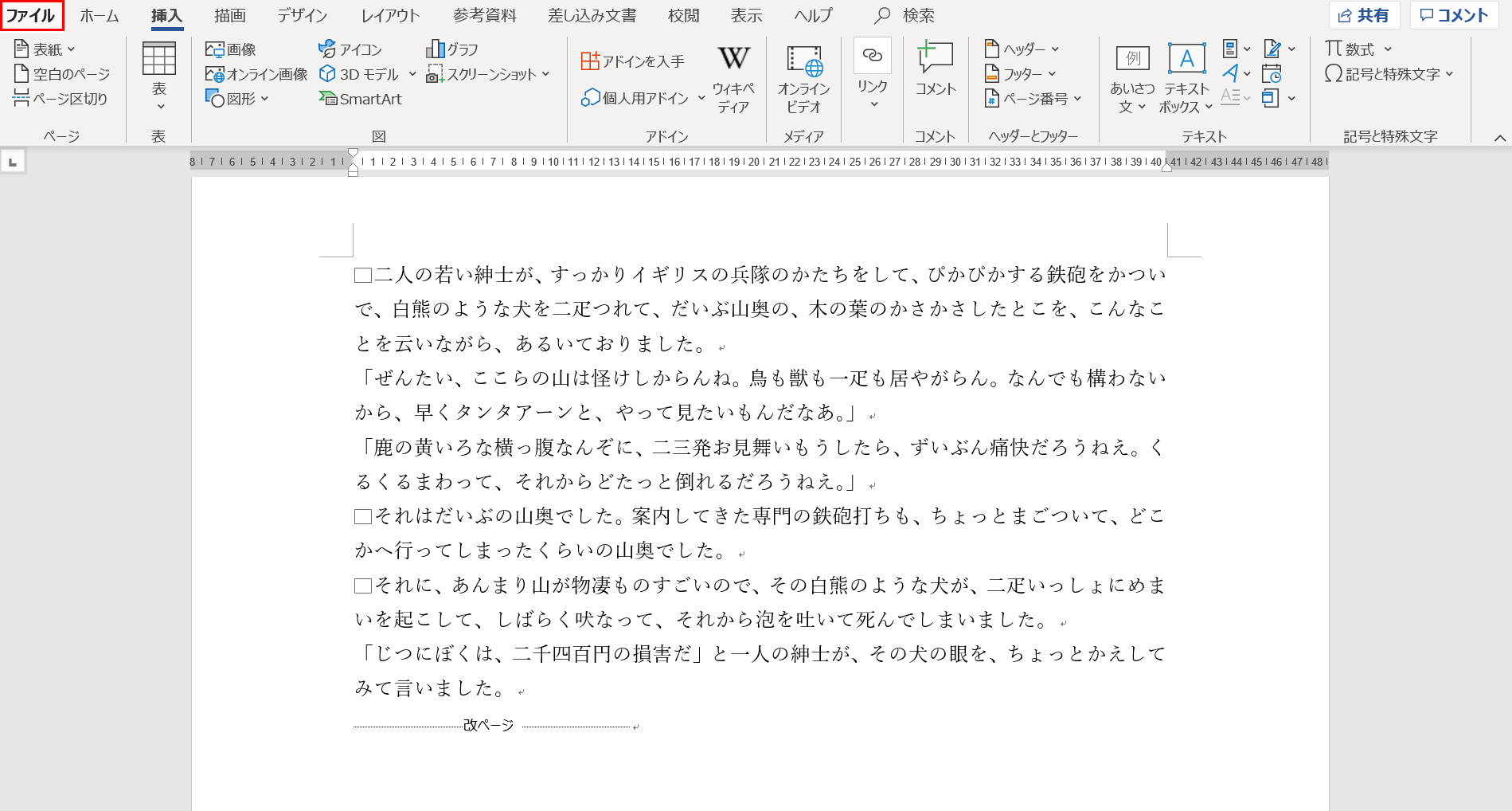This screenshot has height=811, width=1512.
Task: Click the top-right コメント button
Action: (1454, 15)
